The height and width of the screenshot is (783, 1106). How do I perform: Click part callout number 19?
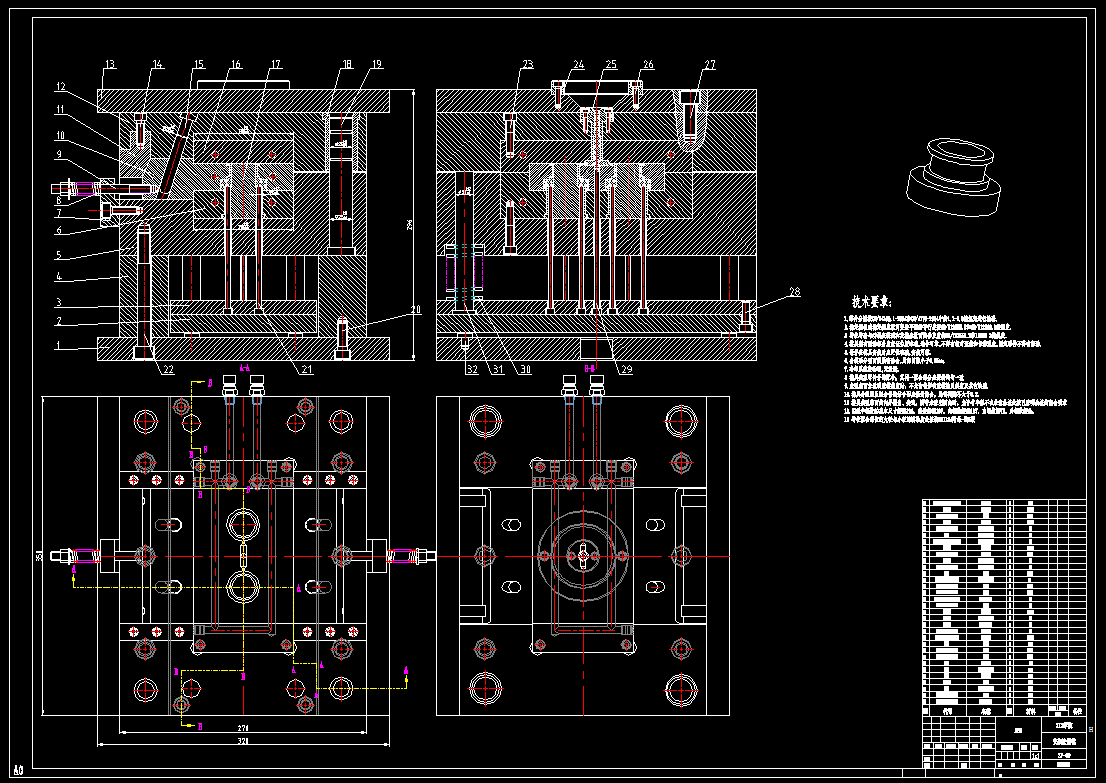point(377,64)
